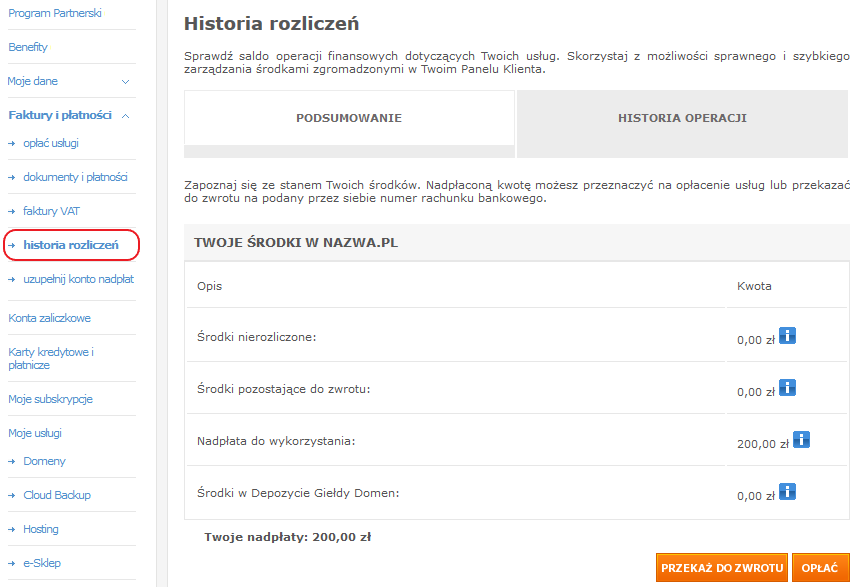Open e-Sklep services link
Image resolution: width=855 pixels, height=587 pixels.
41,563
